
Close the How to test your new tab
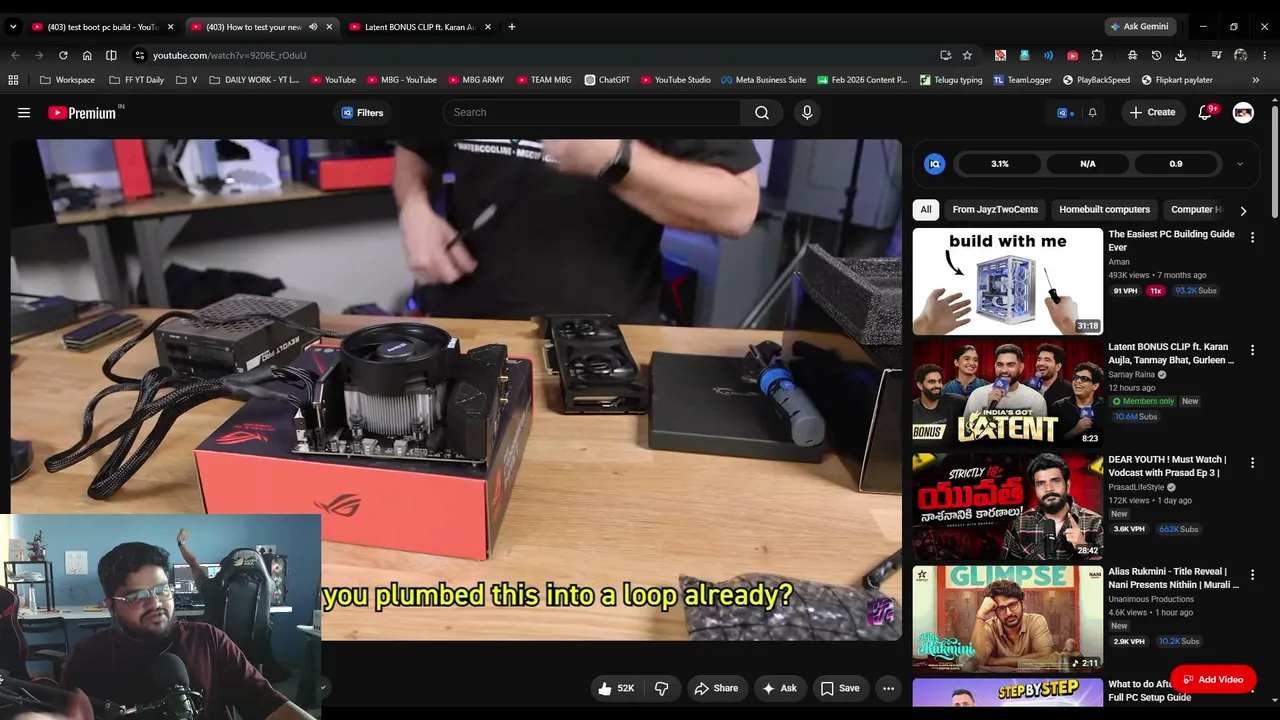[329, 27]
